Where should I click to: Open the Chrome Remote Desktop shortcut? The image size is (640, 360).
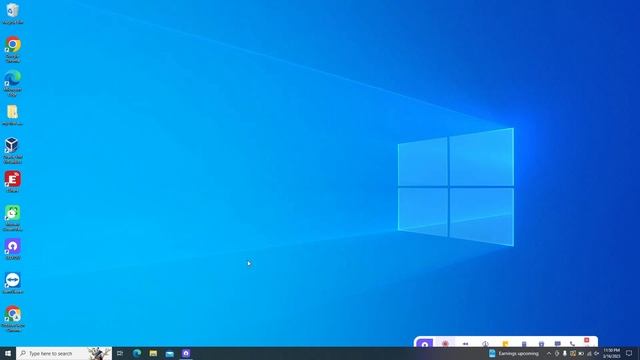click(13, 318)
